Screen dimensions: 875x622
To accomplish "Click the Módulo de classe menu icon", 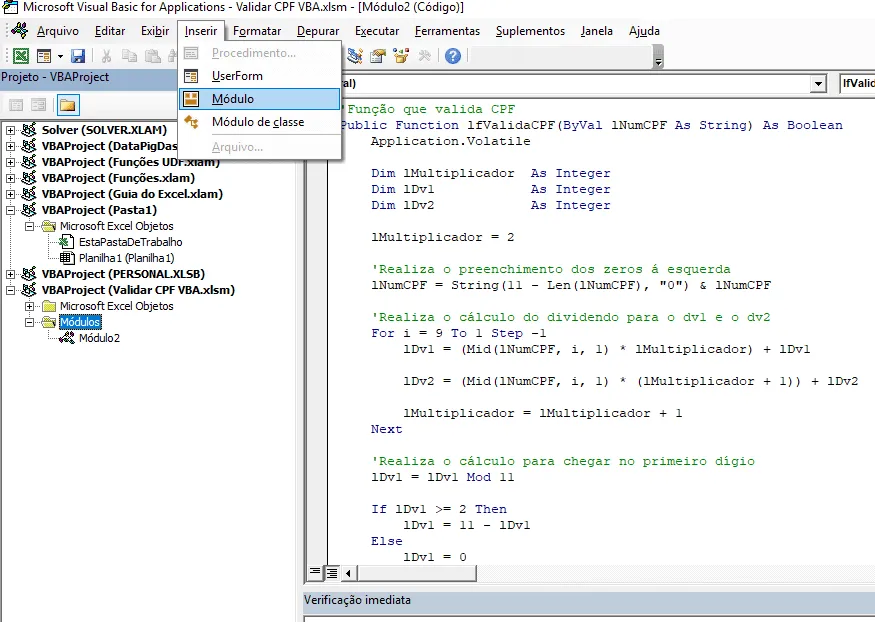I will pos(191,122).
